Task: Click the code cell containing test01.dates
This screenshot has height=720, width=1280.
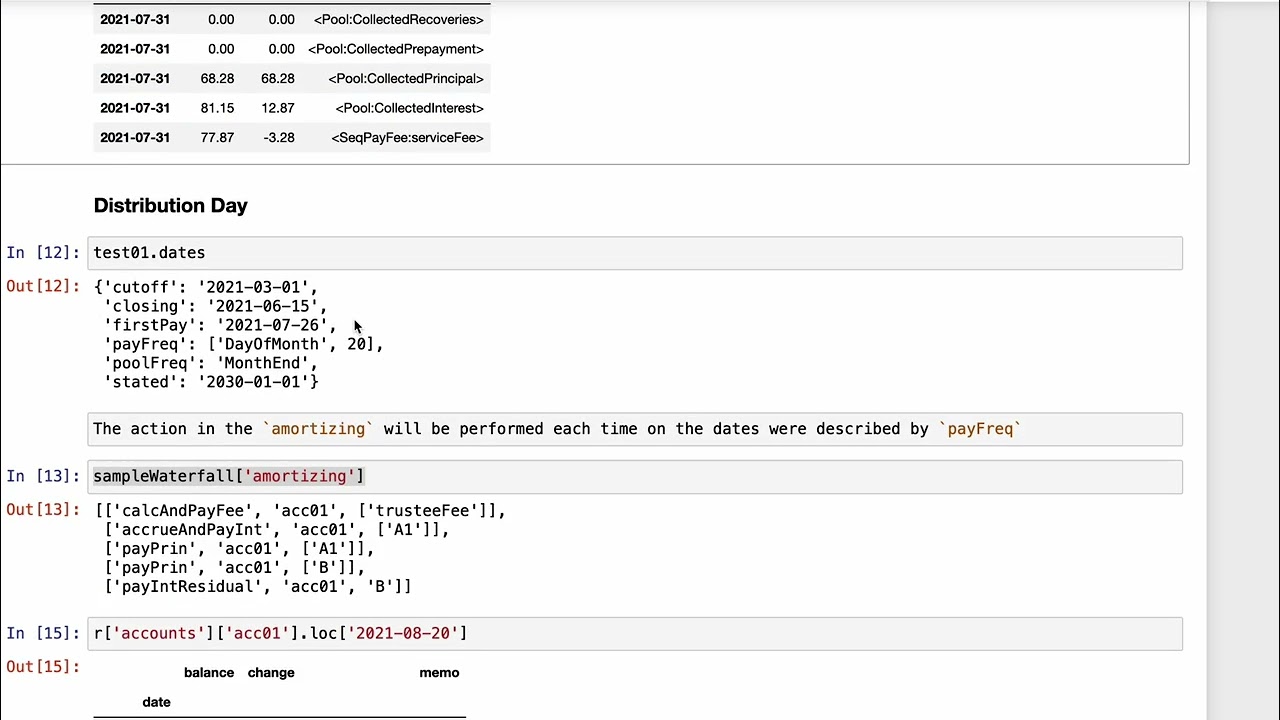Action: coord(635,253)
